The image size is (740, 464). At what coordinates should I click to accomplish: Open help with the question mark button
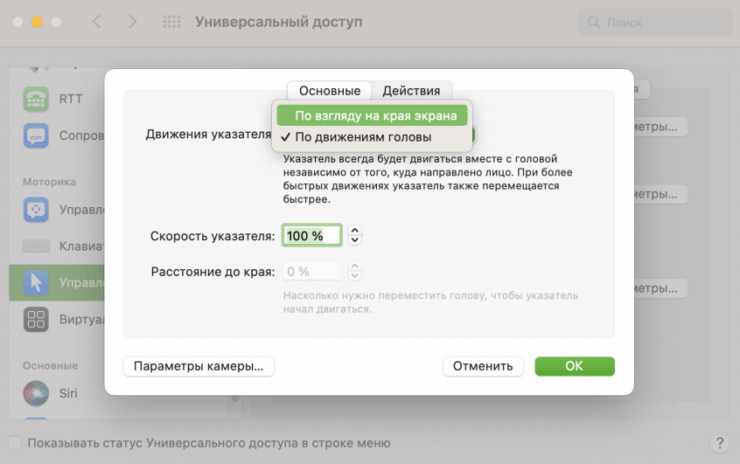coord(720,443)
